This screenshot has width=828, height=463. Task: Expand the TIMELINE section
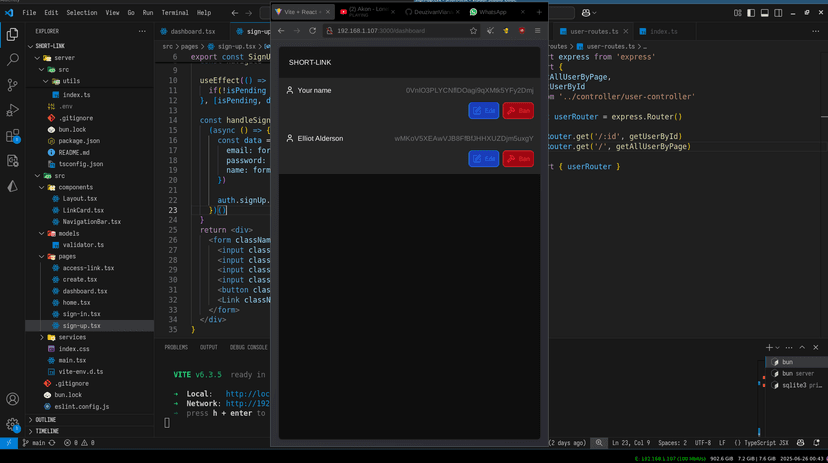click(46, 431)
